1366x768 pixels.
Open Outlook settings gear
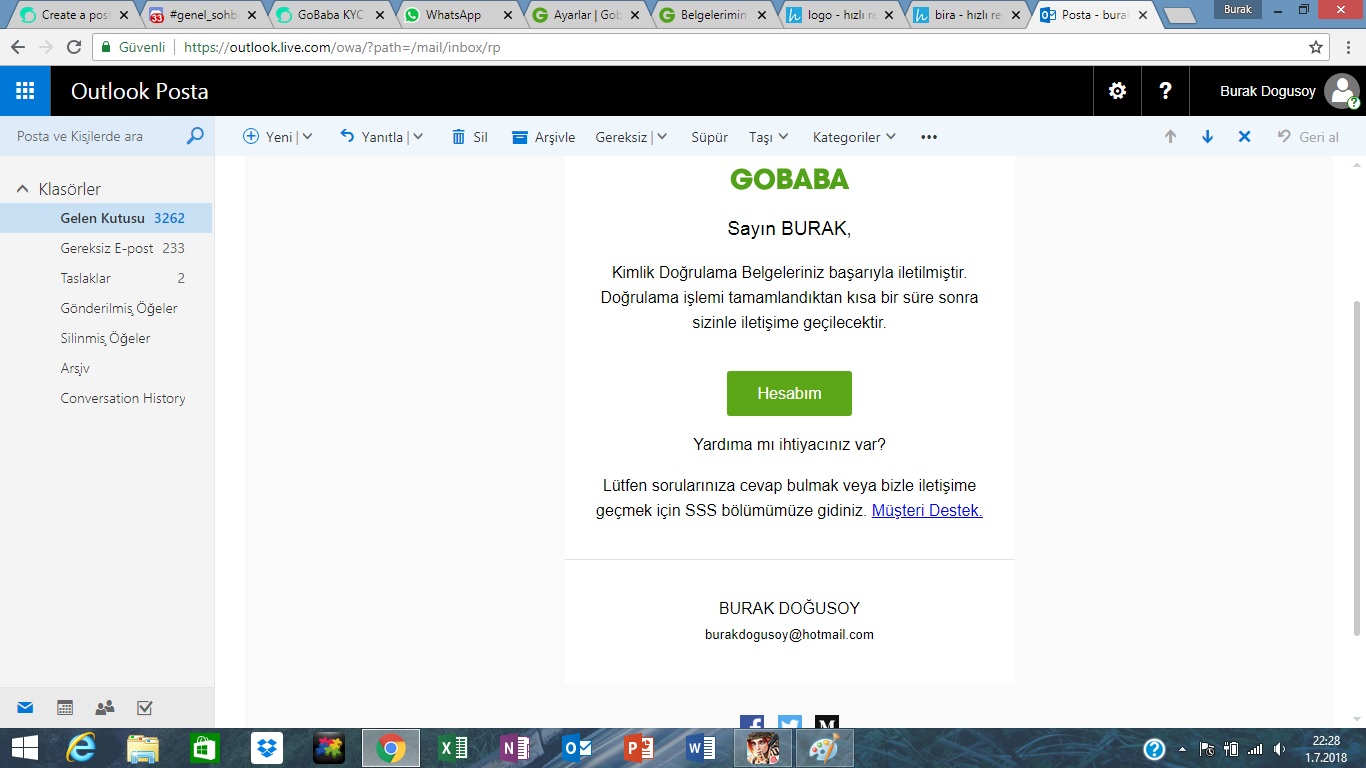click(x=1117, y=91)
